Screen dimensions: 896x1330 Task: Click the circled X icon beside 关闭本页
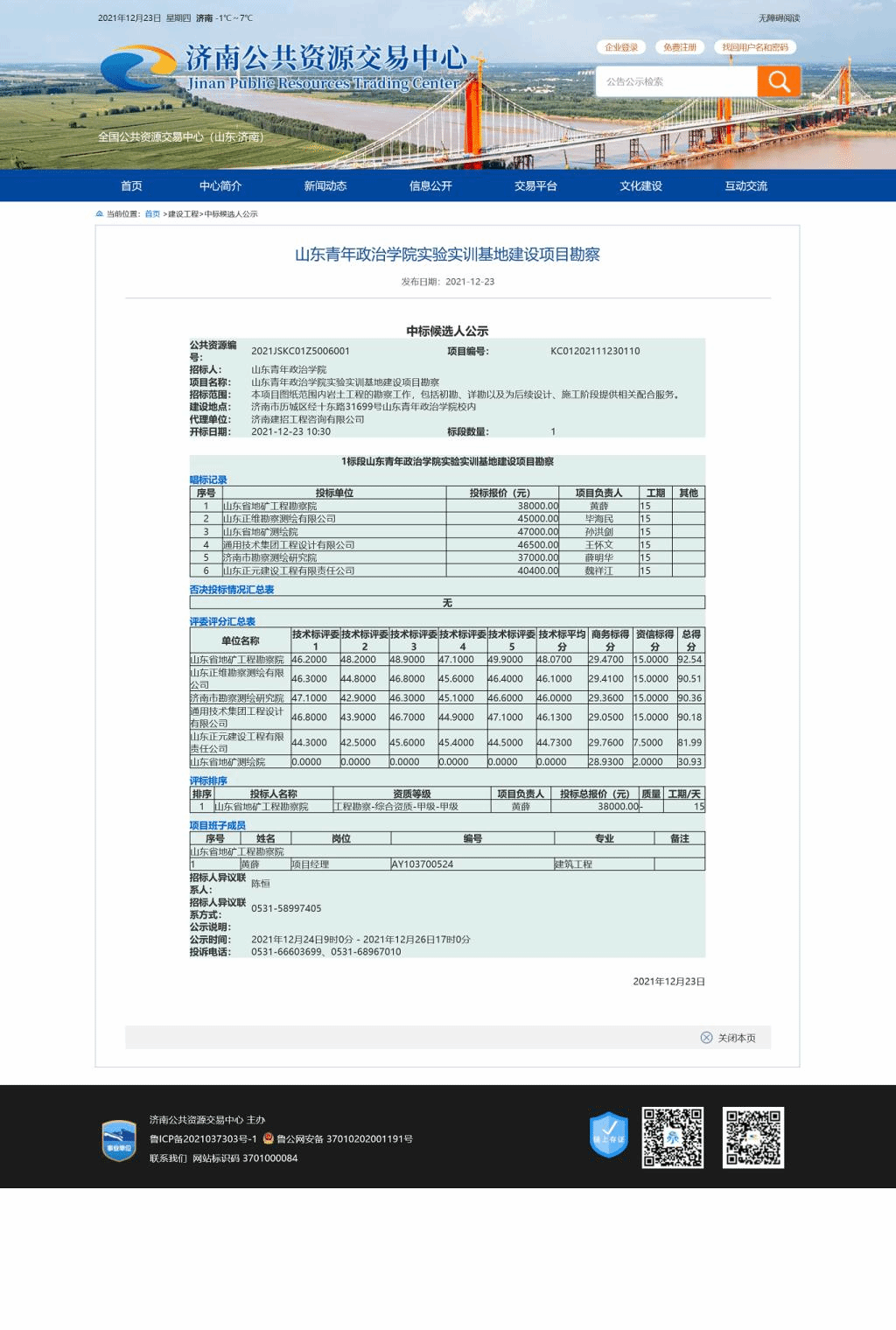[x=706, y=1038]
